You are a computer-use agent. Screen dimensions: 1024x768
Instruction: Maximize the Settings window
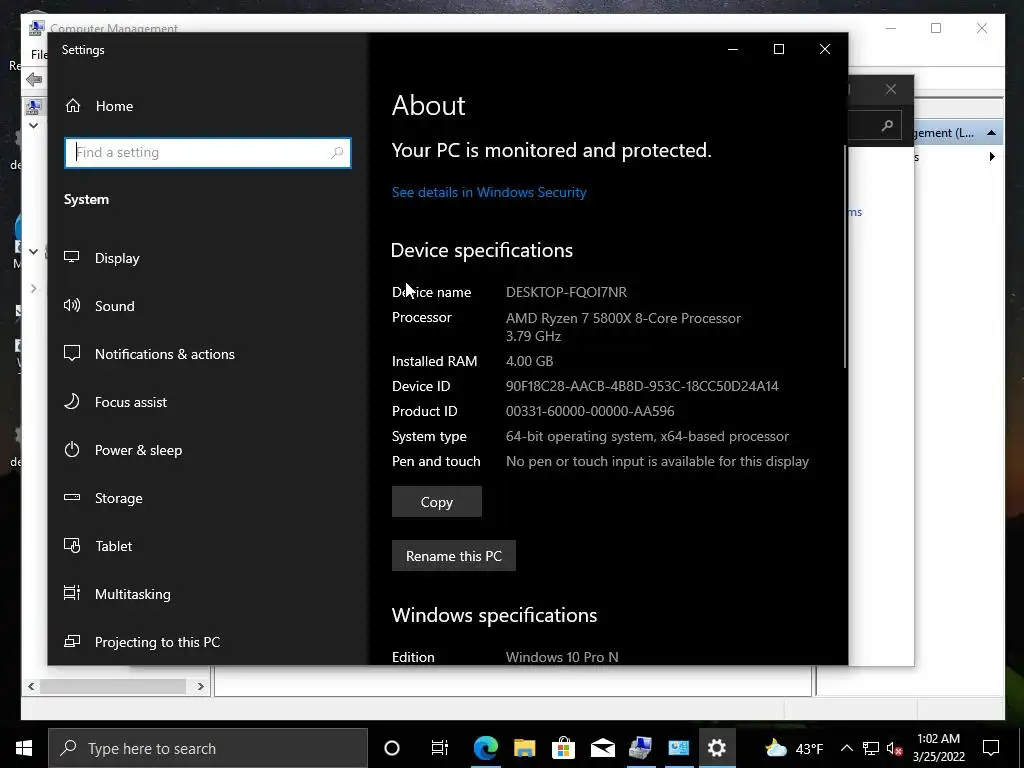click(778, 50)
